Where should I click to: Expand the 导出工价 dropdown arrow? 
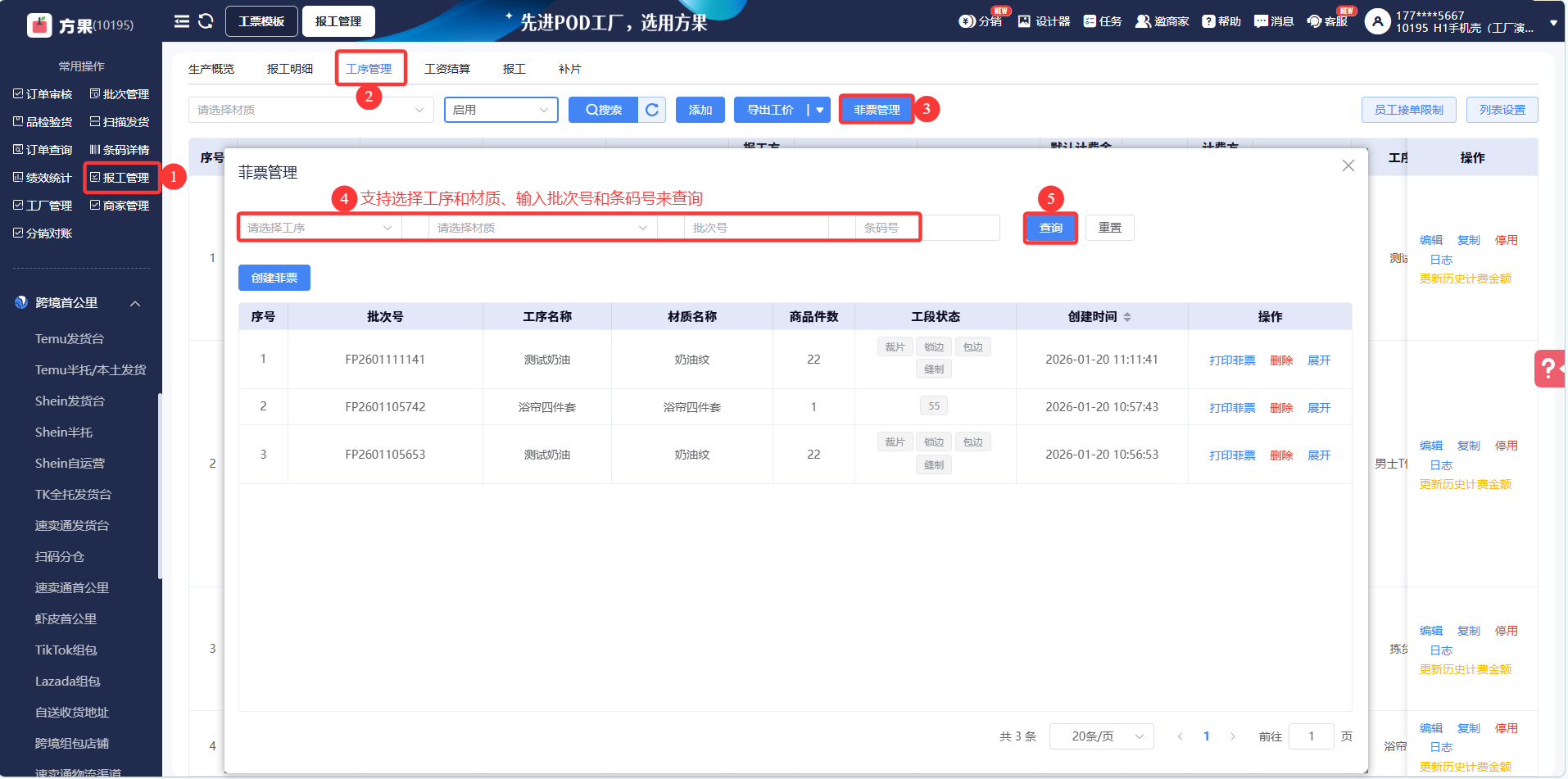click(x=819, y=110)
